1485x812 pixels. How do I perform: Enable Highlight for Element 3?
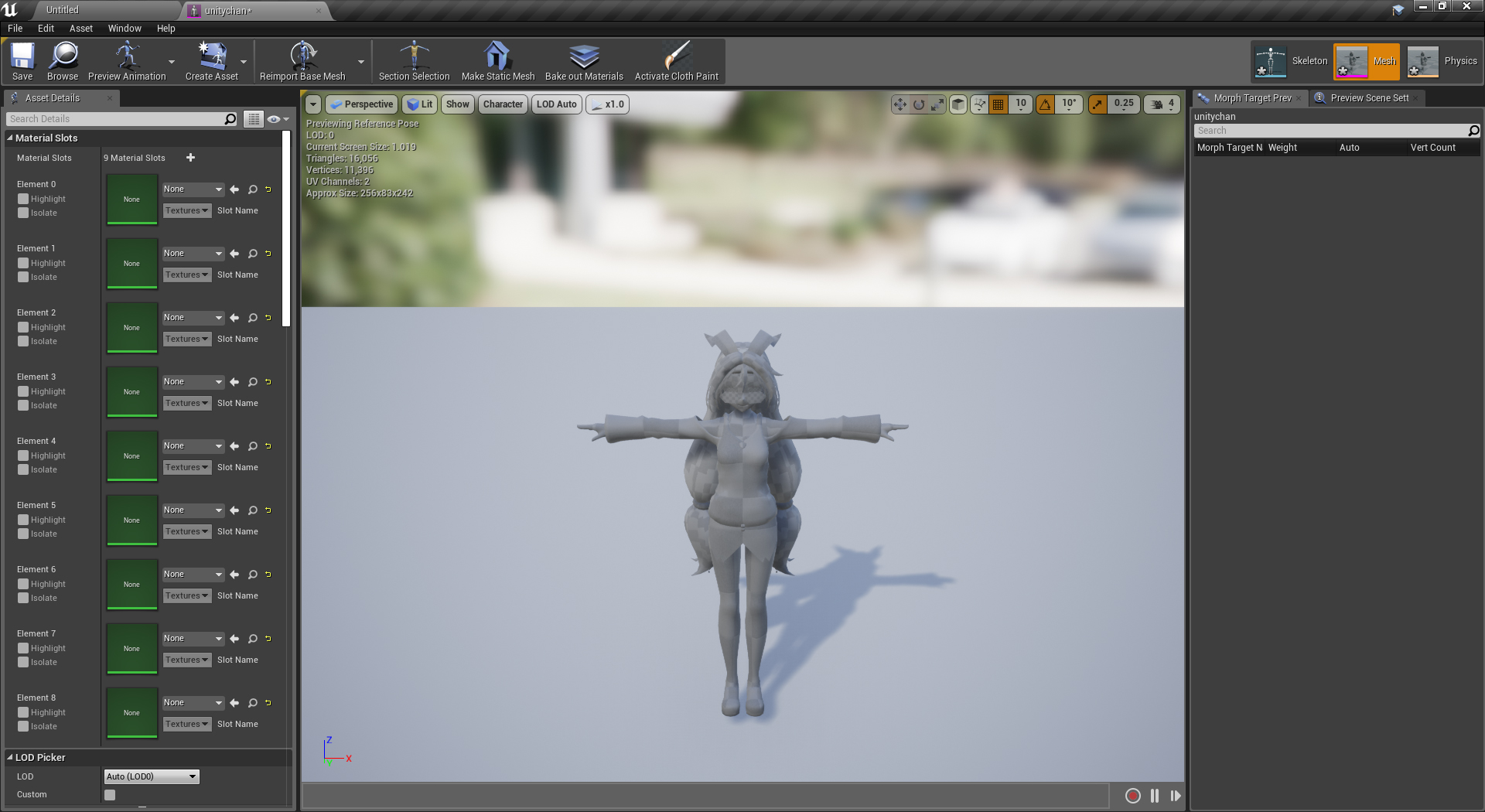tap(23, 391)
